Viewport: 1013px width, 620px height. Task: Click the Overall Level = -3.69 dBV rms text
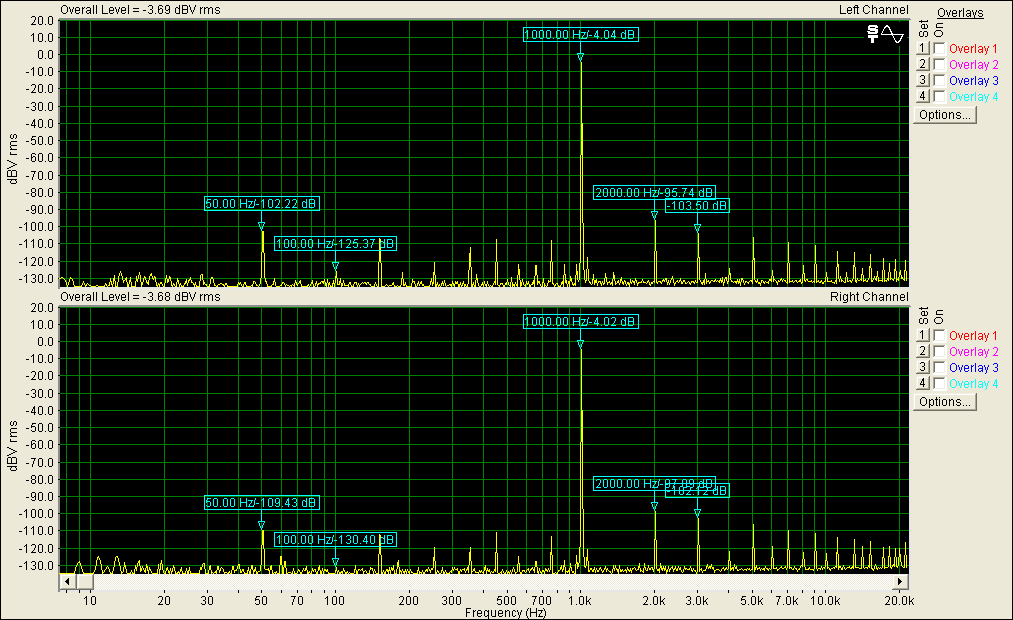click(x=140, y=10)
